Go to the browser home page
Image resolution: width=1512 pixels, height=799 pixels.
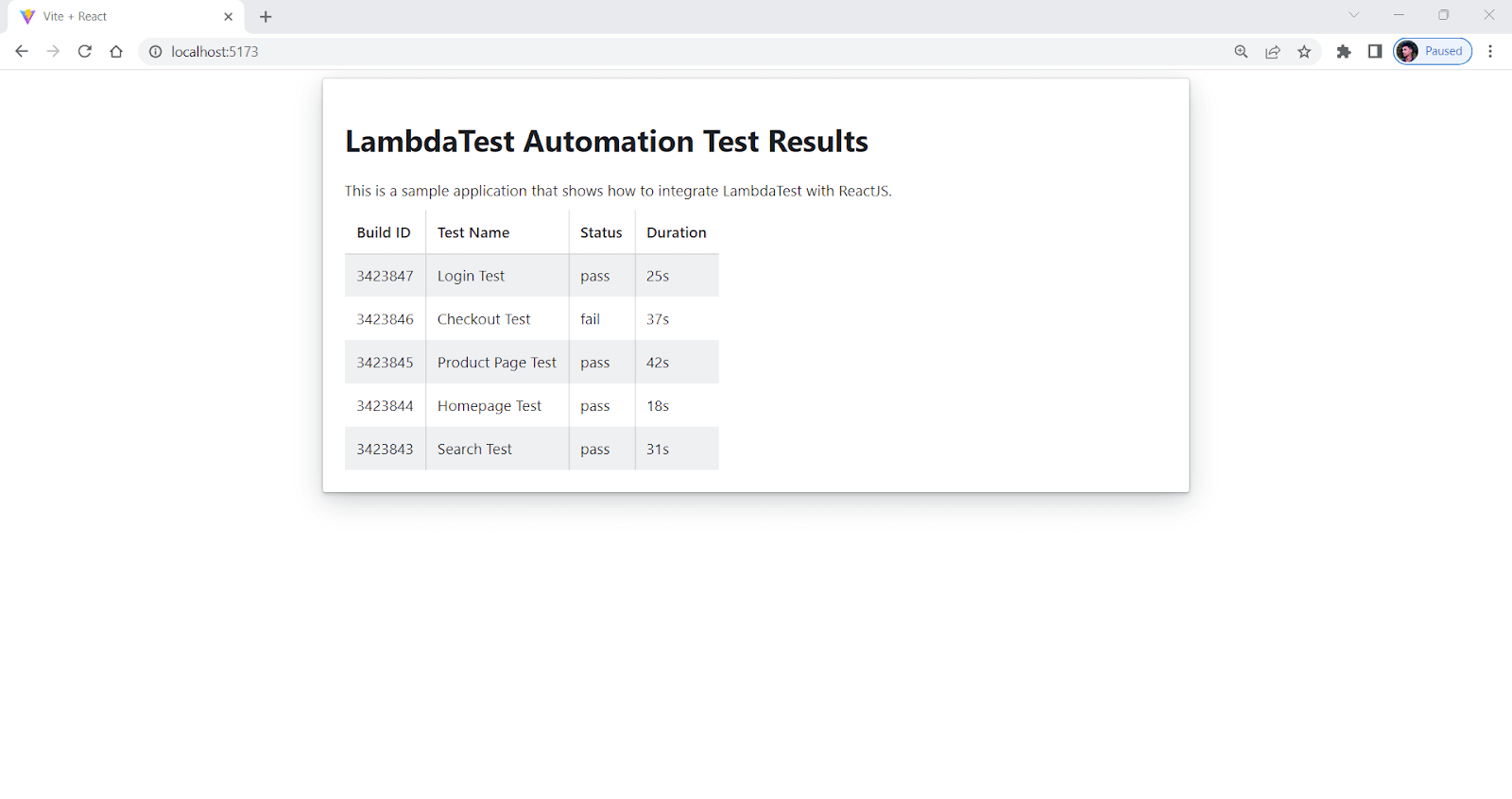point(116,52)
